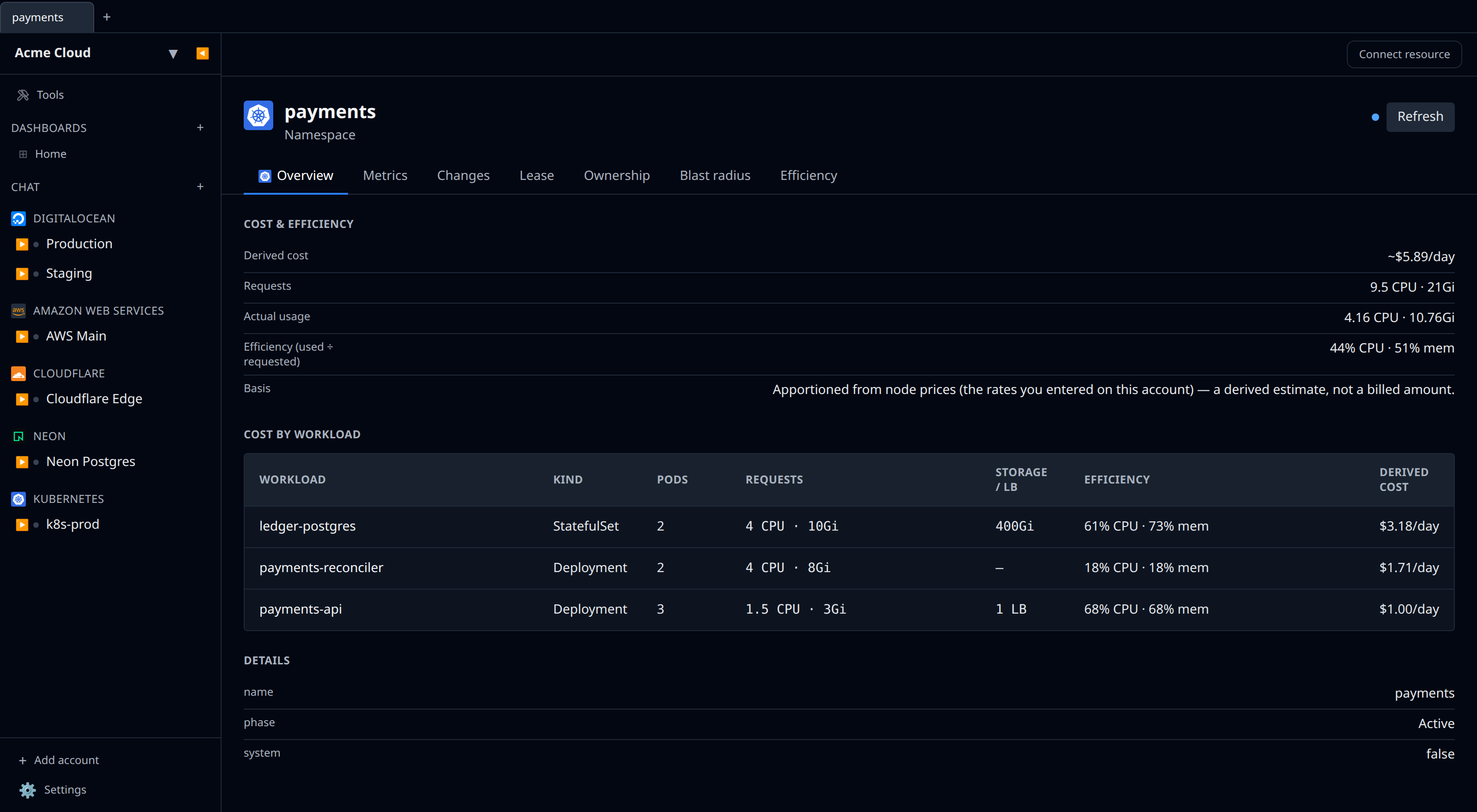Open the payments-api workload row
The image size is (1477, 812).
849,609
